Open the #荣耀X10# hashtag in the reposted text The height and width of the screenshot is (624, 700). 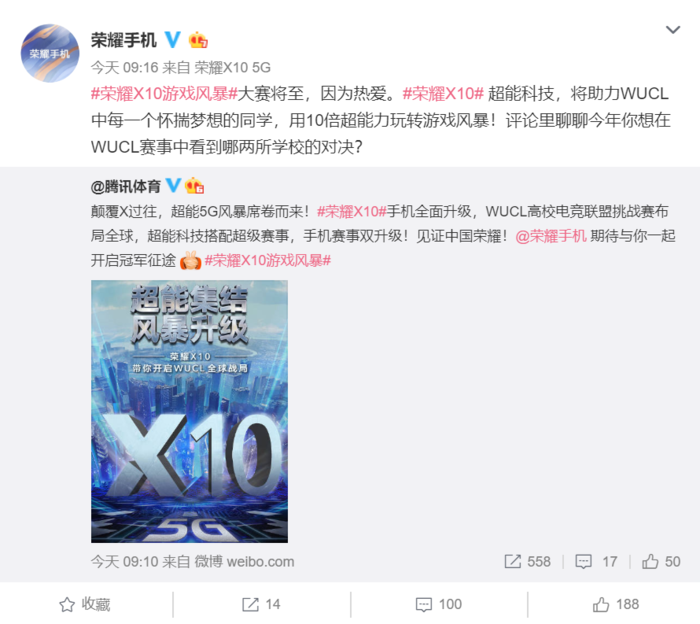click(351, 211)
